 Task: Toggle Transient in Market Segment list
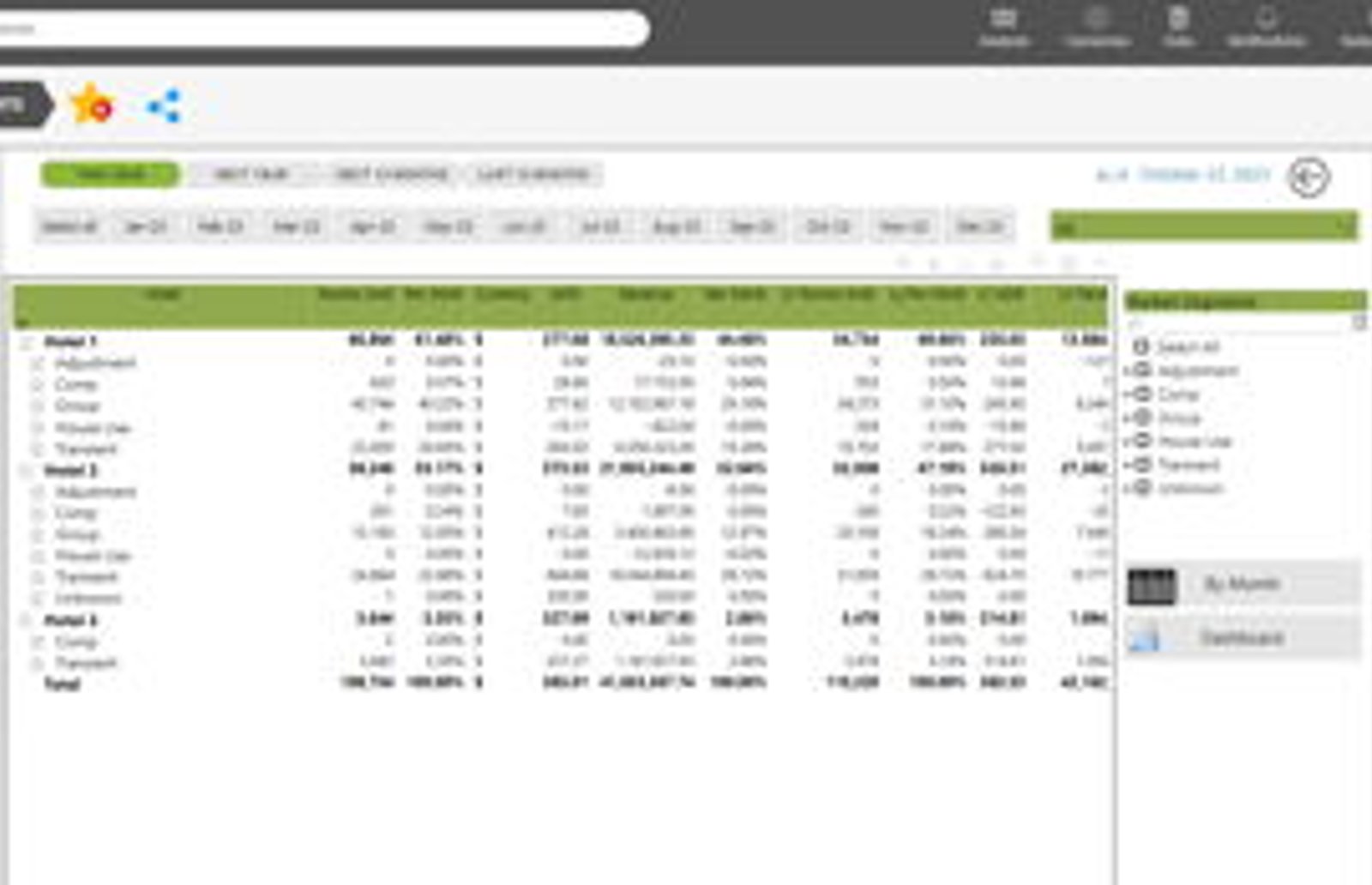pyautogui.click(x=1141, y=464)
